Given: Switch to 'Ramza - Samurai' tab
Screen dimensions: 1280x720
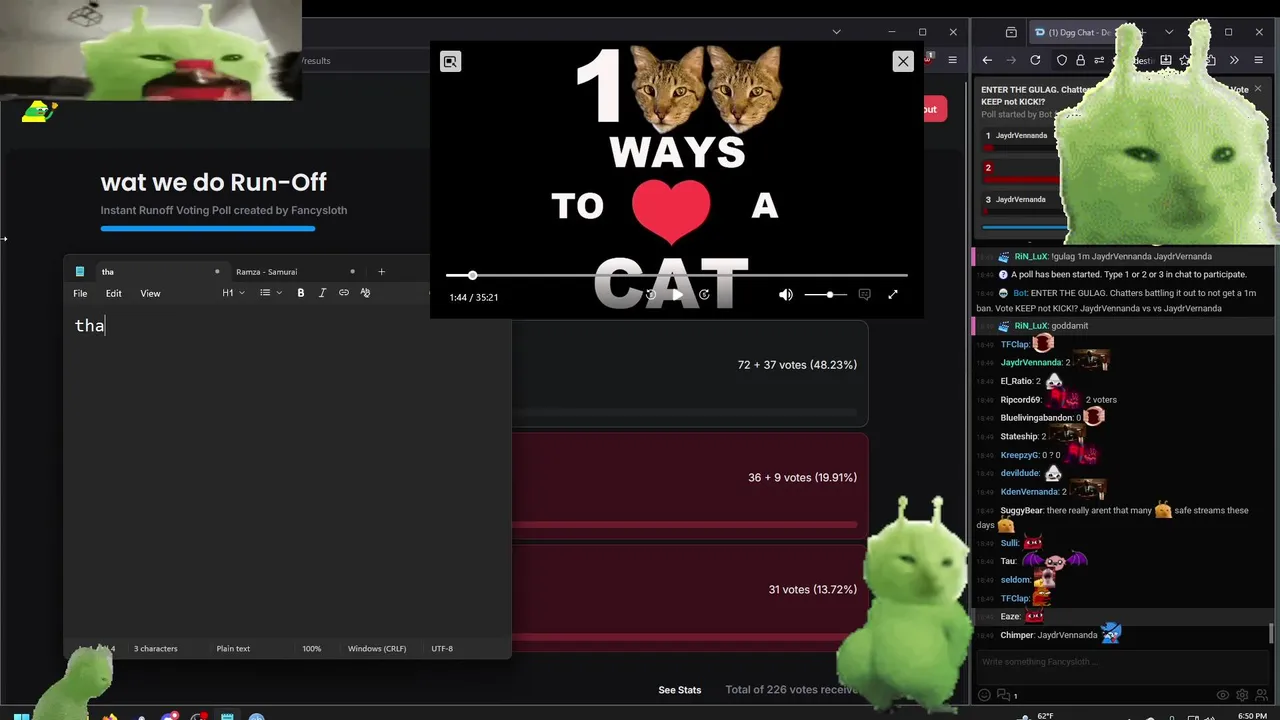Looking at the screenshot, I should 296,272.
